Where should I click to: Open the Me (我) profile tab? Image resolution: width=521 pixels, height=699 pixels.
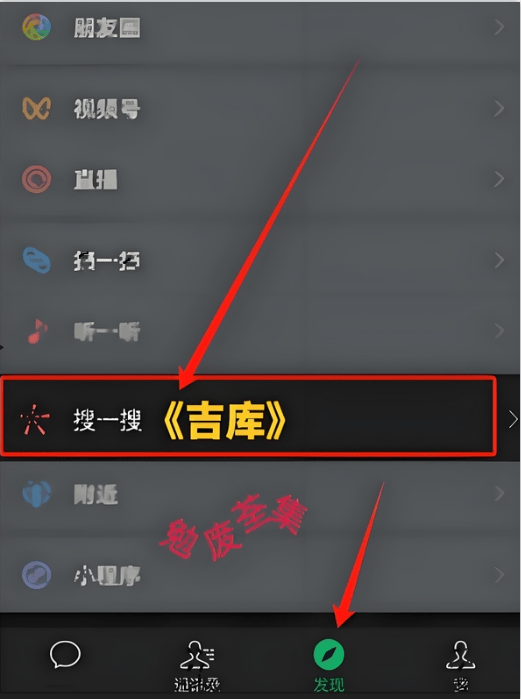[460, 666]
